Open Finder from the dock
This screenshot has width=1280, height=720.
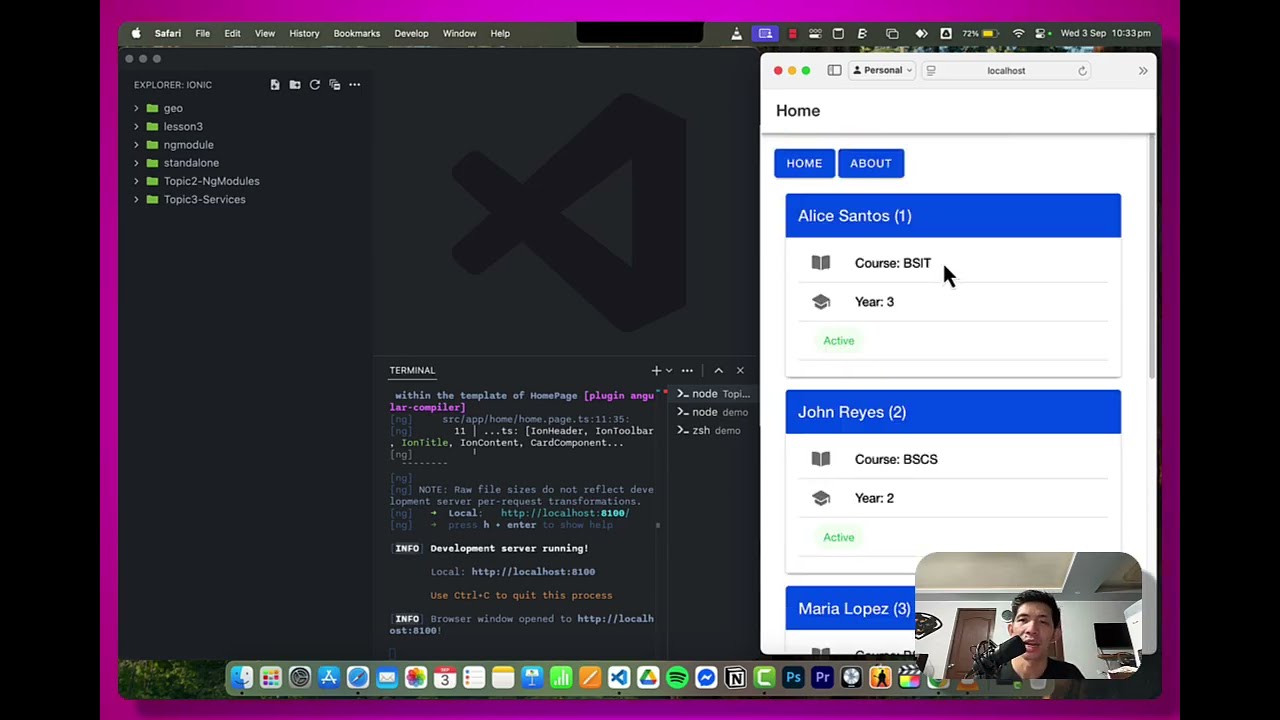coord(242,678)
